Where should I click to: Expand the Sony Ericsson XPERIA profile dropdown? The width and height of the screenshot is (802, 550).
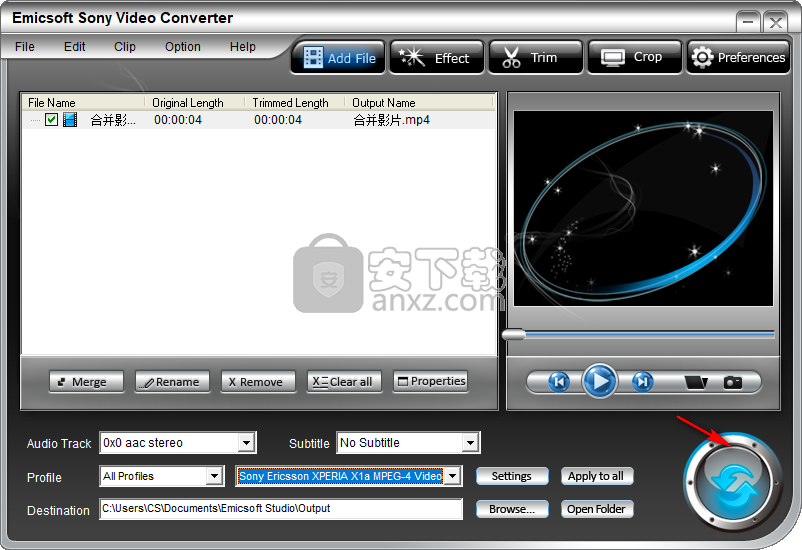(452, 476)
